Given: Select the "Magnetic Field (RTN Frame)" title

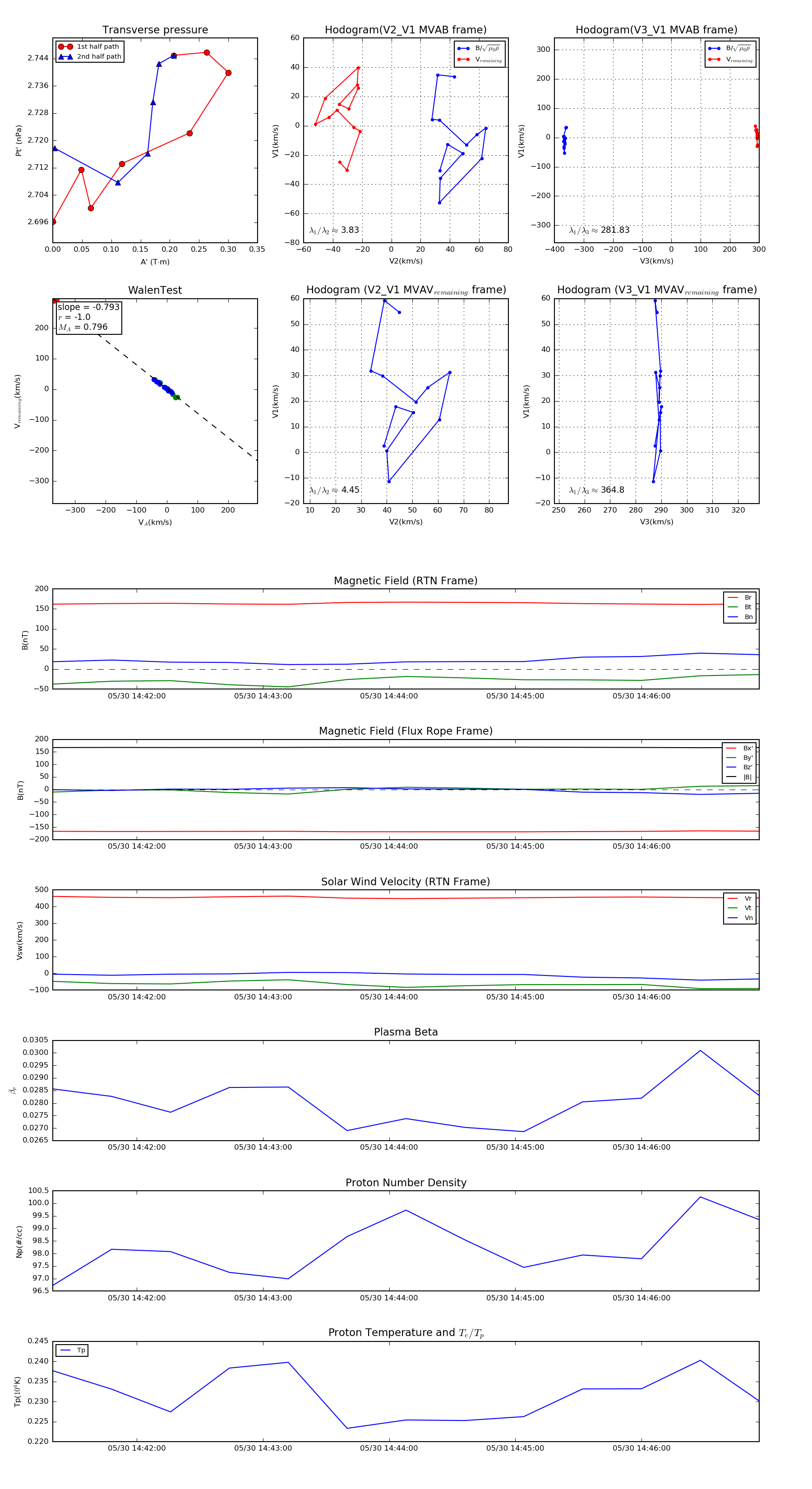Looking at the screenshot, I should (406, 581).
